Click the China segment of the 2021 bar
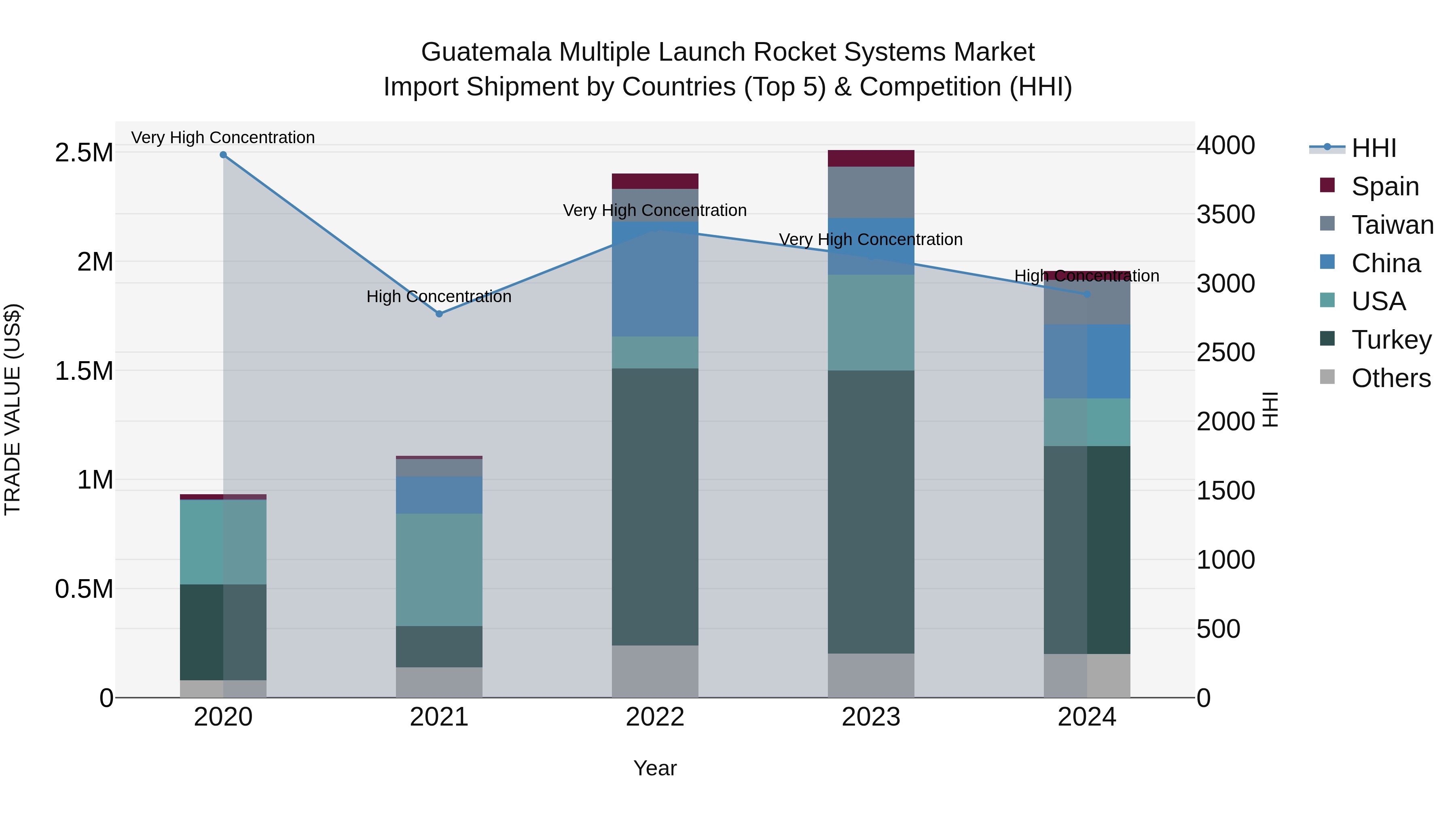The image size is (1456, 819). 439,495
